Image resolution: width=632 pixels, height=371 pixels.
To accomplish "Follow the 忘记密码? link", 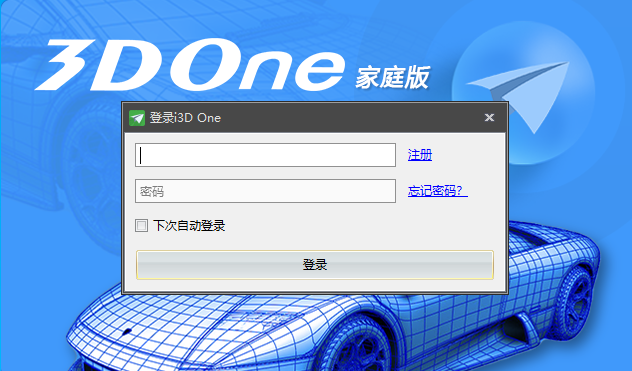I will coord(437,191).
